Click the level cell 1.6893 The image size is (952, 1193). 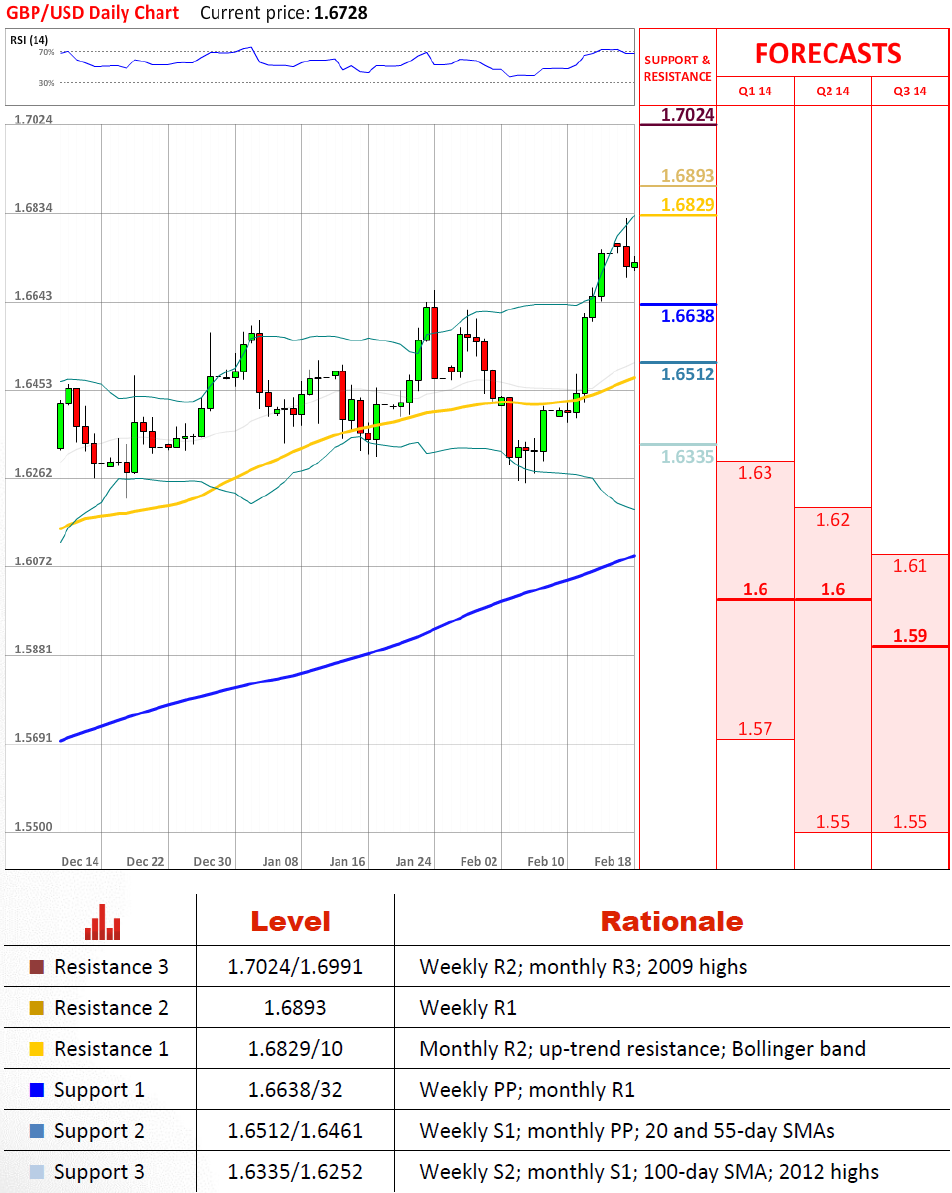(x=295, y=1008)
